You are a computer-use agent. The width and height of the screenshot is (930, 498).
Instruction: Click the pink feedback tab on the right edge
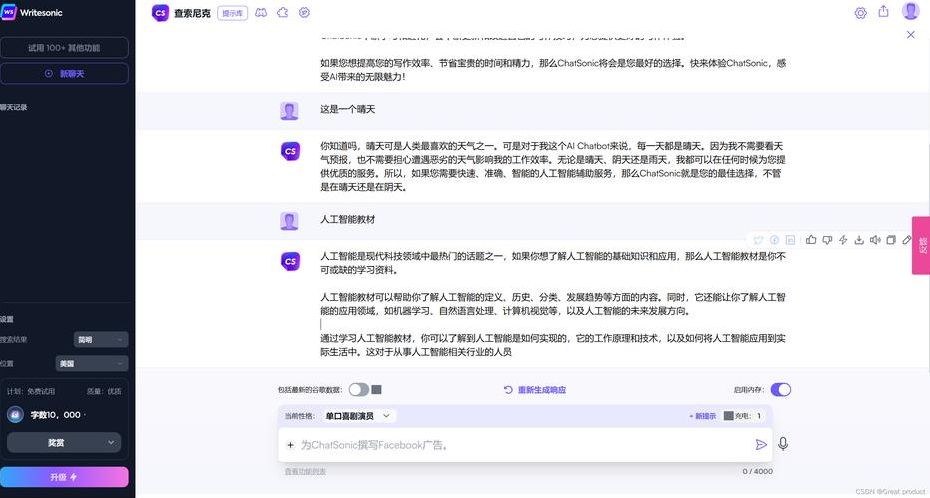coord(921,245)
